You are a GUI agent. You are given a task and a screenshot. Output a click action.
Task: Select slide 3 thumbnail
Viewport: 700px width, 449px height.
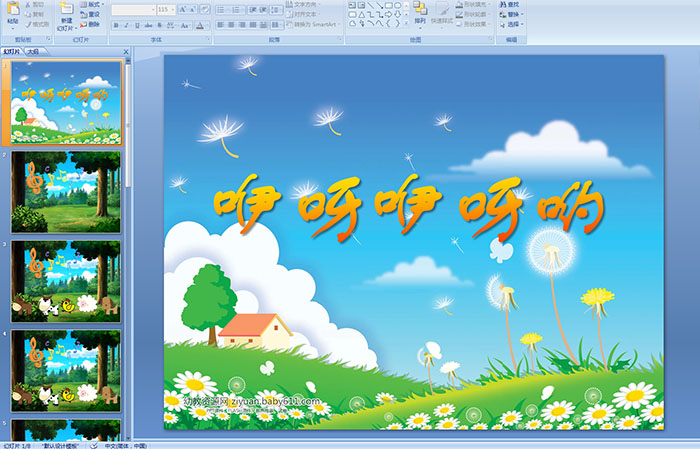coord(66,281)
